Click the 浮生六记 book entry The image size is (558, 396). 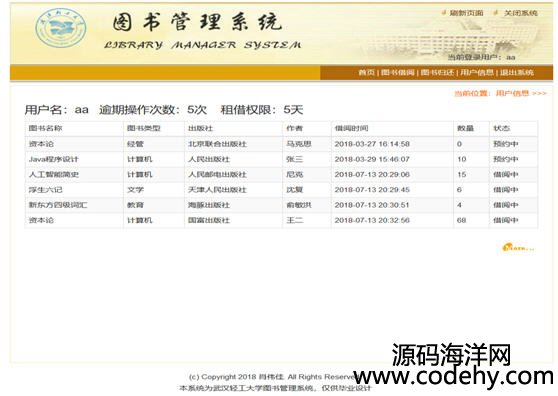[x=46, y=190]
